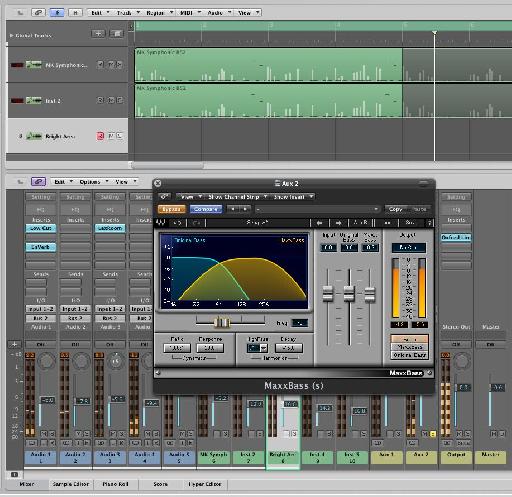The height and width of the screenshot is (497, 512).
Task: Click the instrument icon of the NN Symphonic track
Action: 34,64
